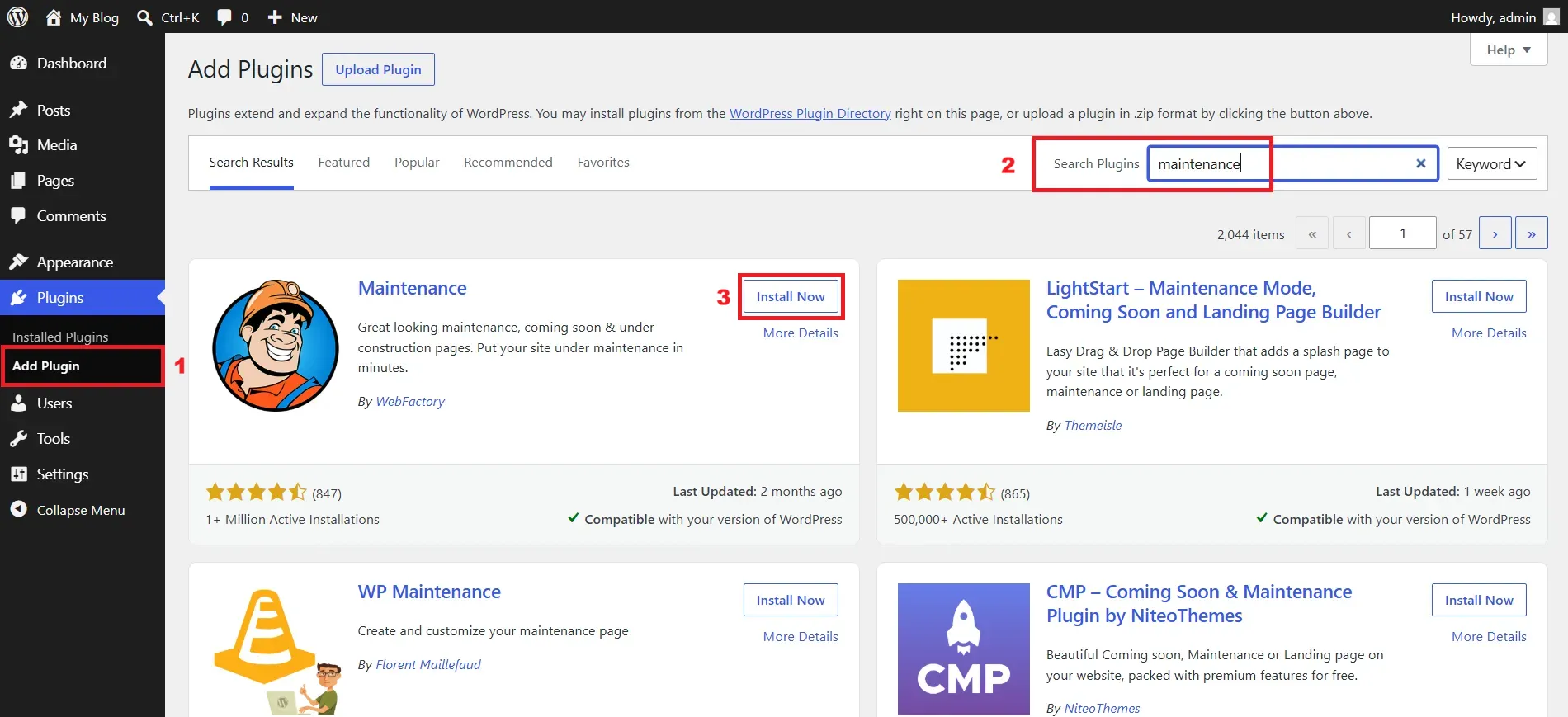This screenshot has width=1568, height=717.
Task: Click the Appearance paintbrush icon
Action: [18, 262]
